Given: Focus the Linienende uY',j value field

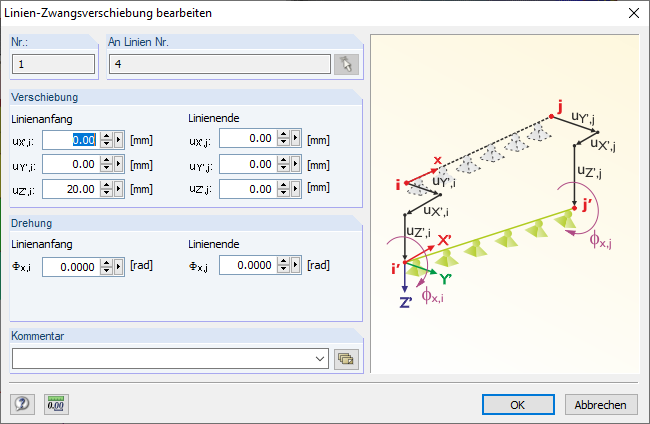Looking at the screenshot, I should click(x=248, y=165).
